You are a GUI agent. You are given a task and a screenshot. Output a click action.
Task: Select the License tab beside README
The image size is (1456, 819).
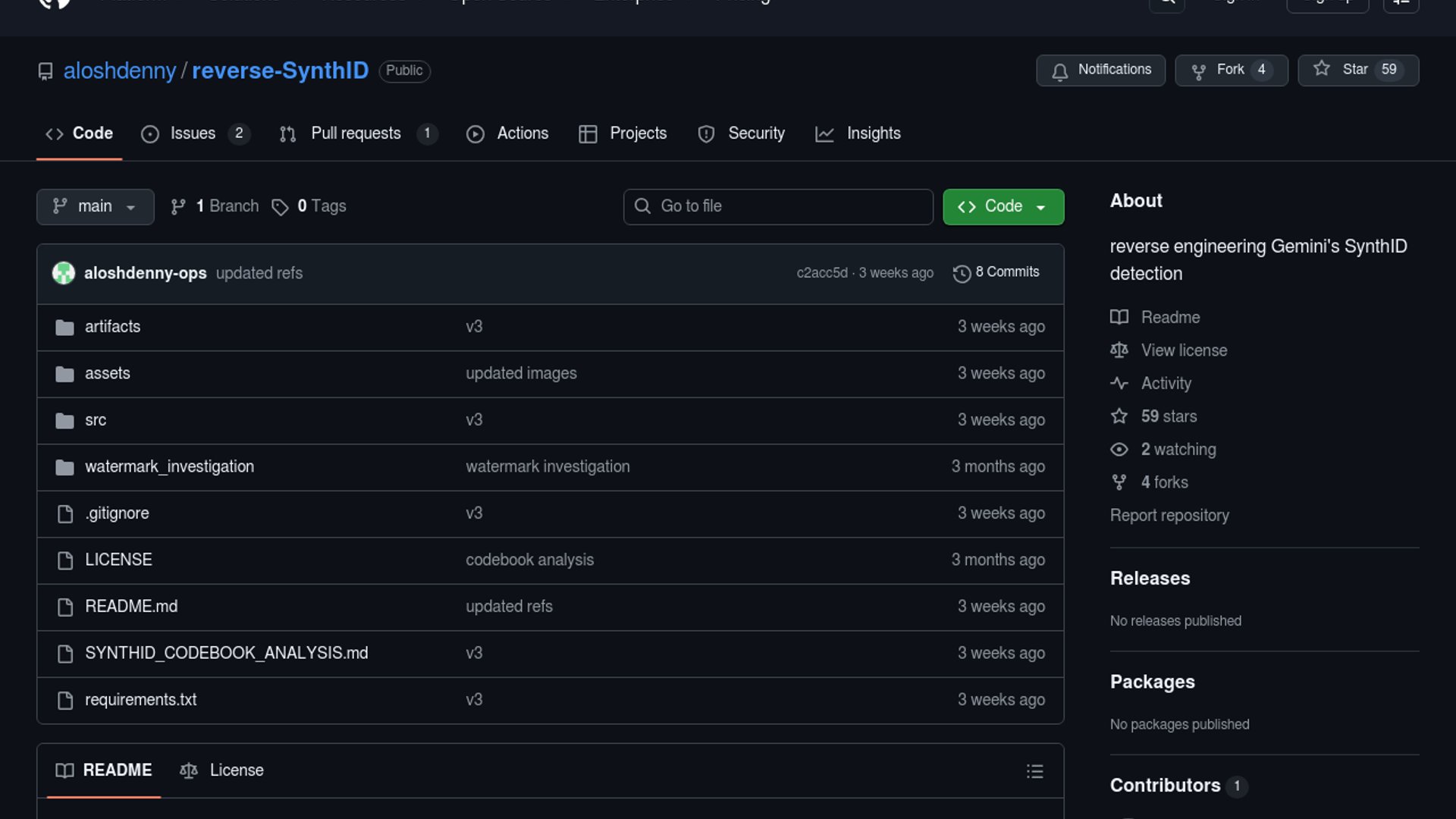222,770
